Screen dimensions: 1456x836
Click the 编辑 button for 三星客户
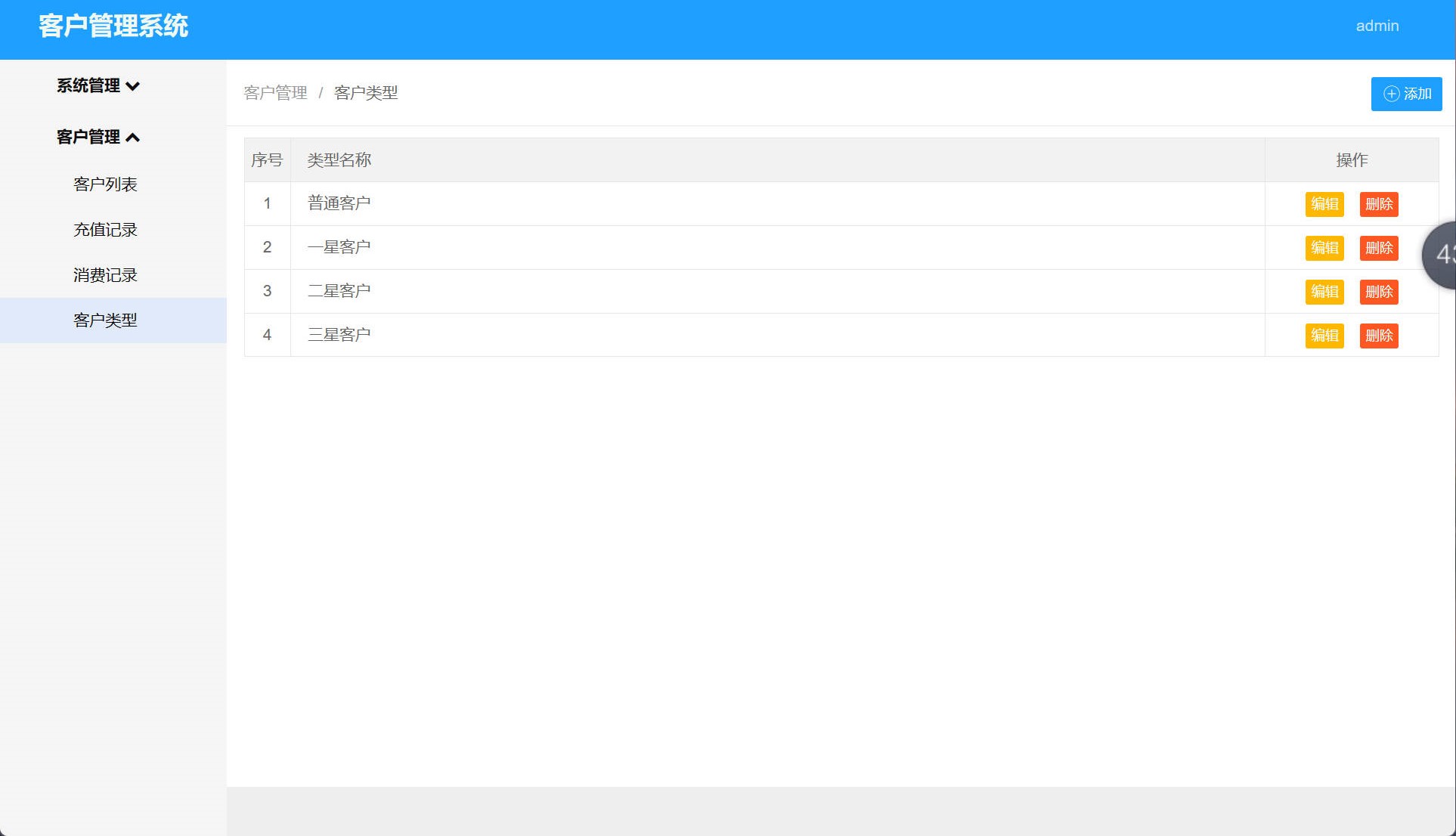1324,336
